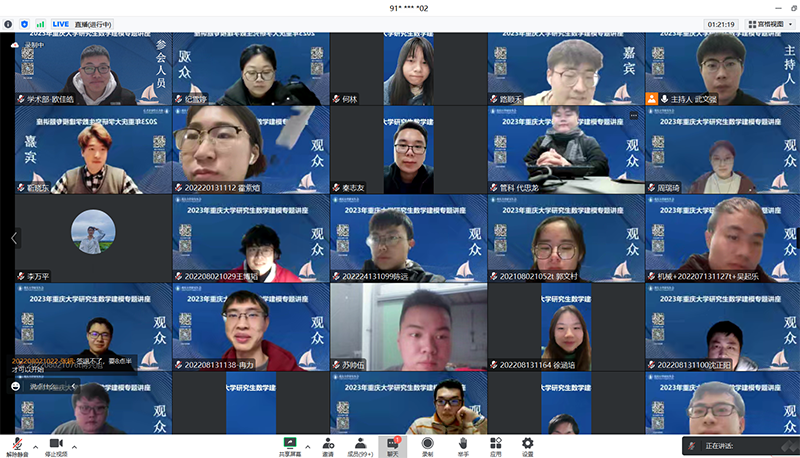The width and height of the screenshot is (800, 458).
Task: Click the chat message overlay text
Action: click(x=72, y=365)
